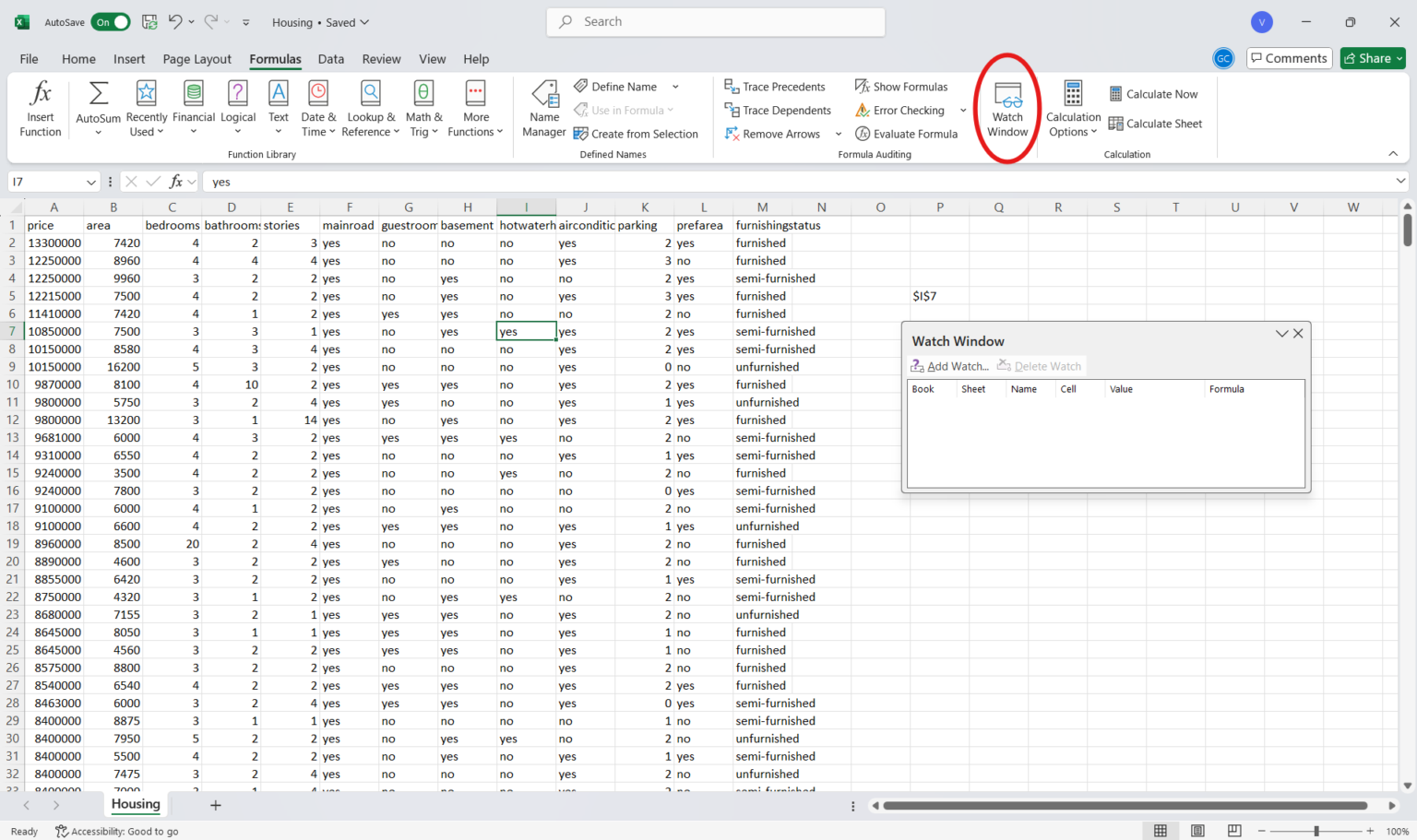Screen dimensions: 1417x840
Task: Adjust the zoom slider
Action: (x=1317, y=831)
